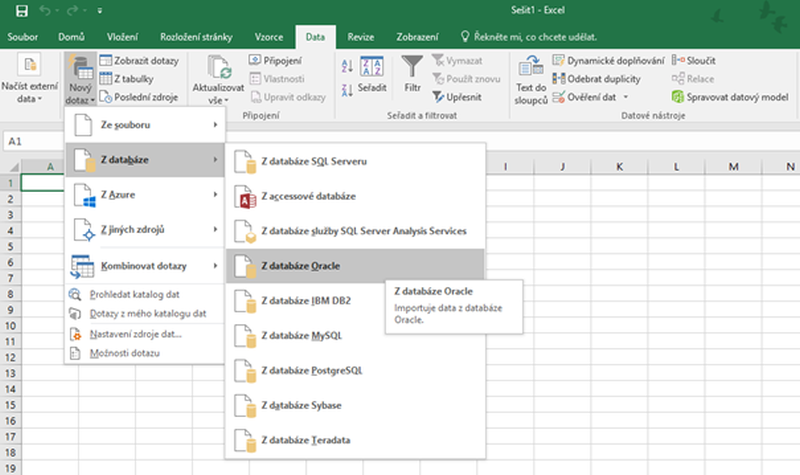Expand the Z Azure submenu
This screenshot has height=475, width=800.
click(x=145, y=194)
